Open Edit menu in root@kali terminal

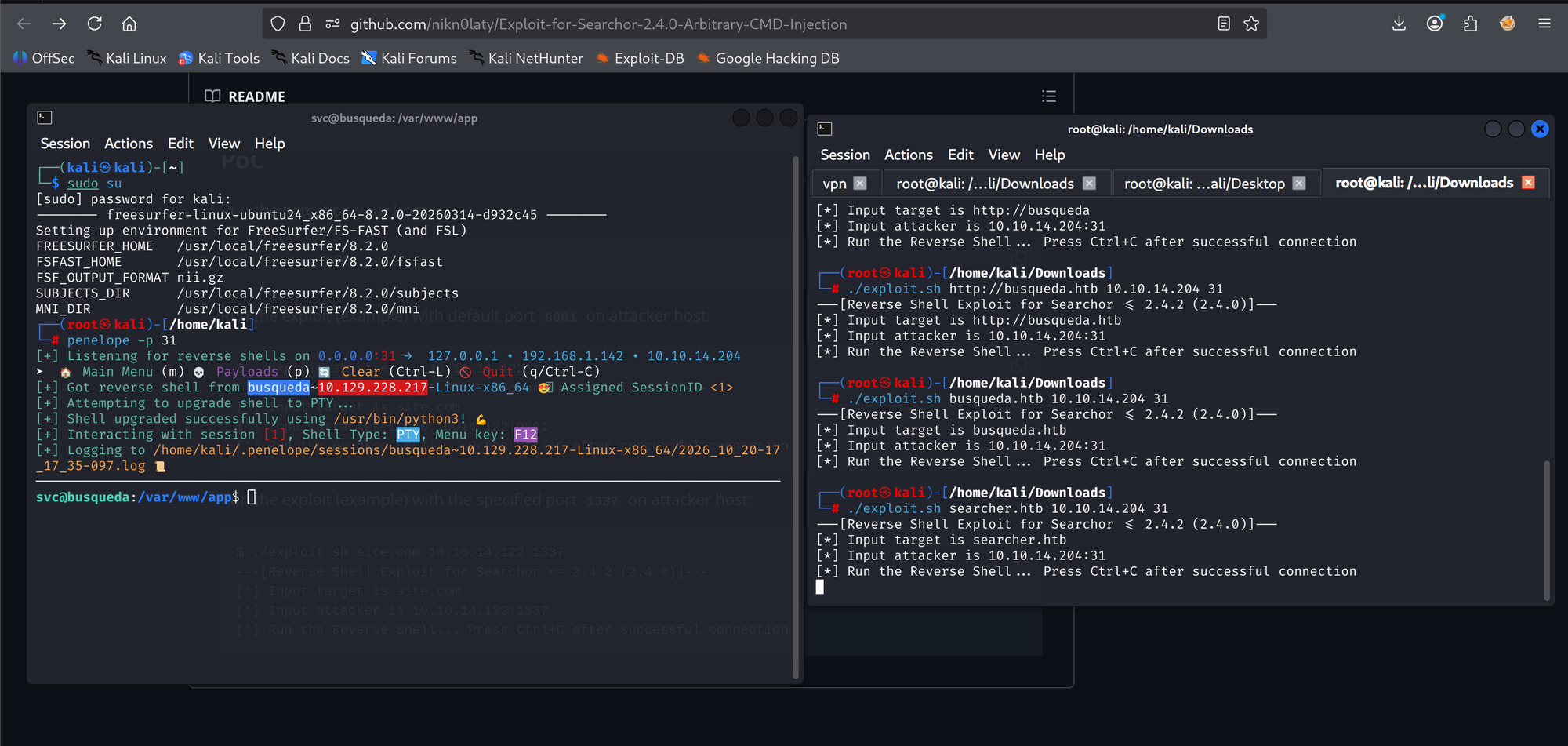960,155
